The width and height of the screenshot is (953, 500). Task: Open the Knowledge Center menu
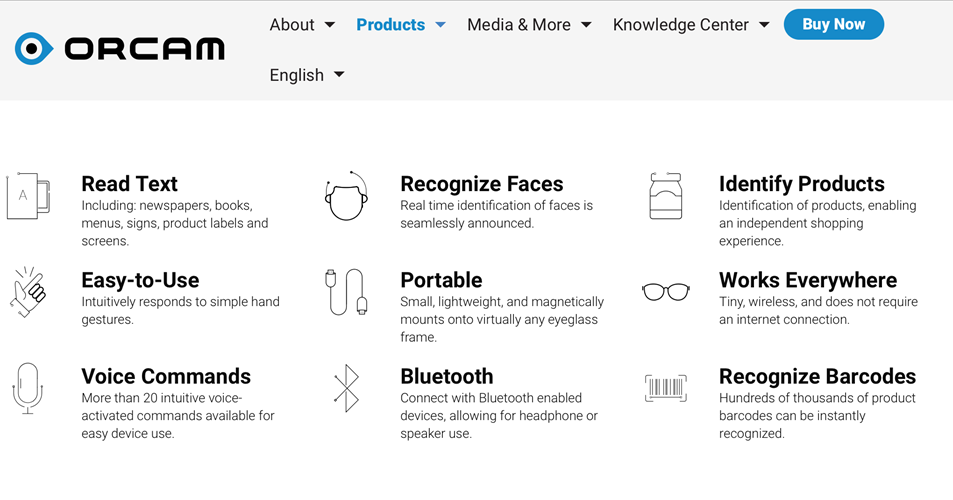pyautogui.click(x=691, y=25)
